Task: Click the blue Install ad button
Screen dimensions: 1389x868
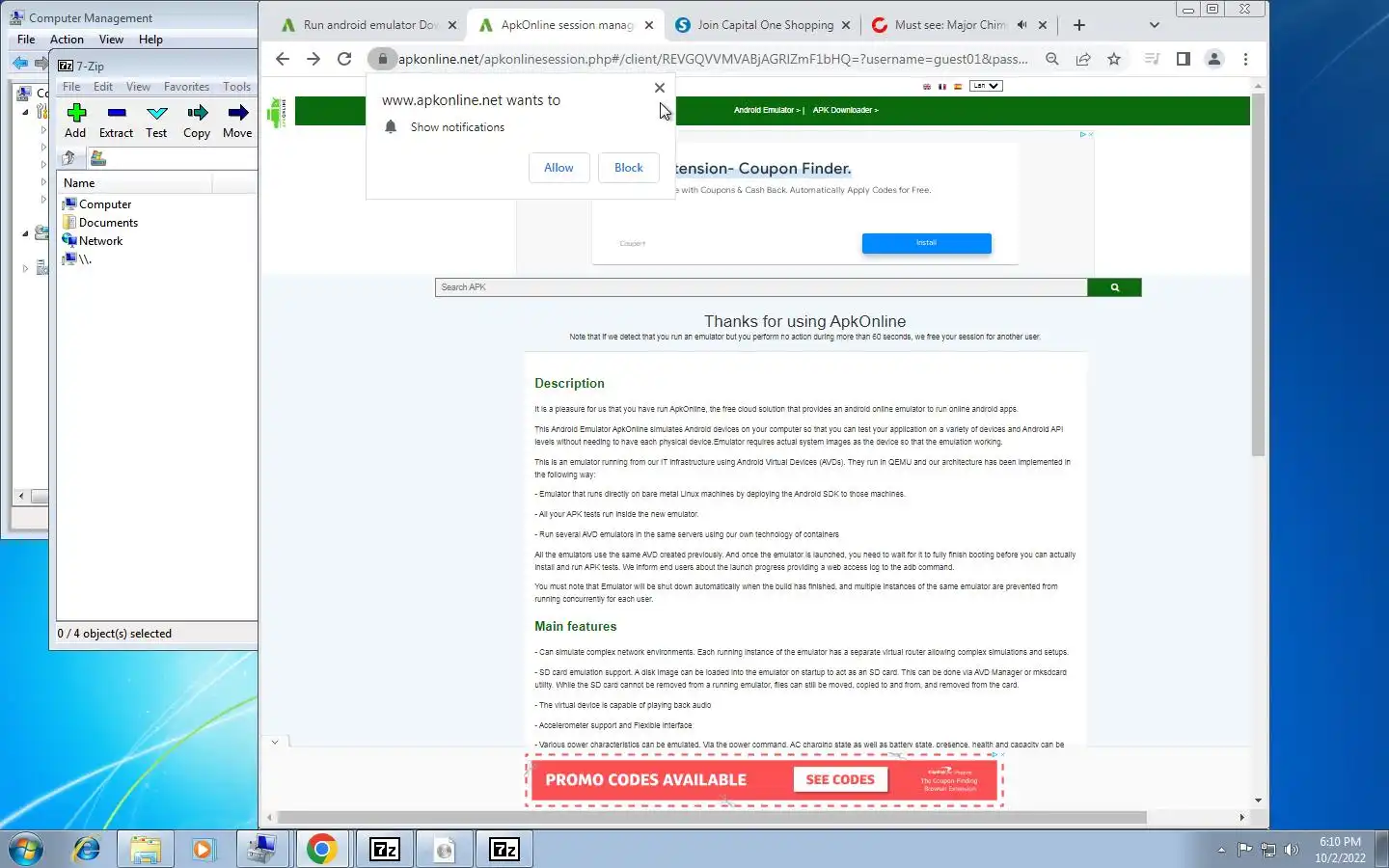Action: (926, 243)
